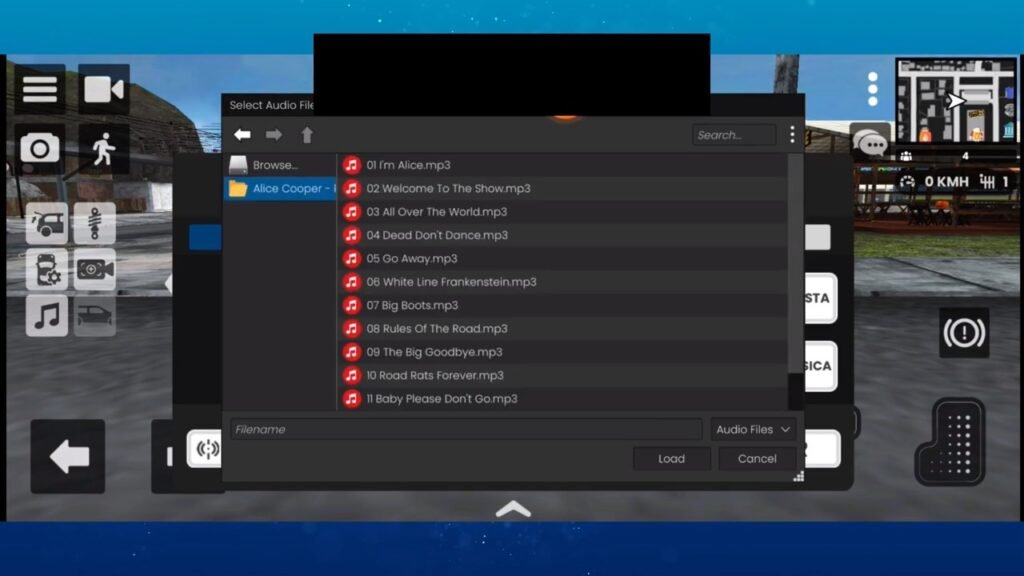Click the Load button
Image resolution: width=1024 pixels, height=576 pixels.
(671, 458)
